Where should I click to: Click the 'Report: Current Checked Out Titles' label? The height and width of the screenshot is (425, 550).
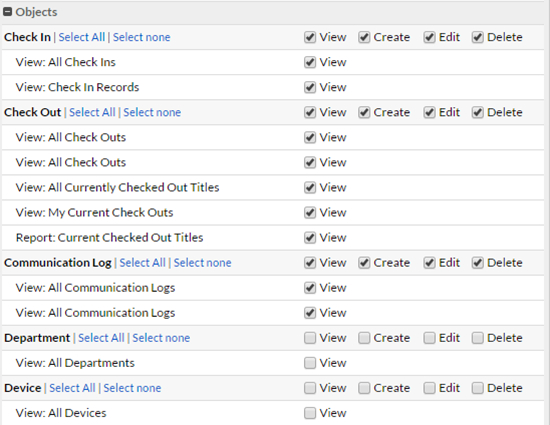coord(109,238)
